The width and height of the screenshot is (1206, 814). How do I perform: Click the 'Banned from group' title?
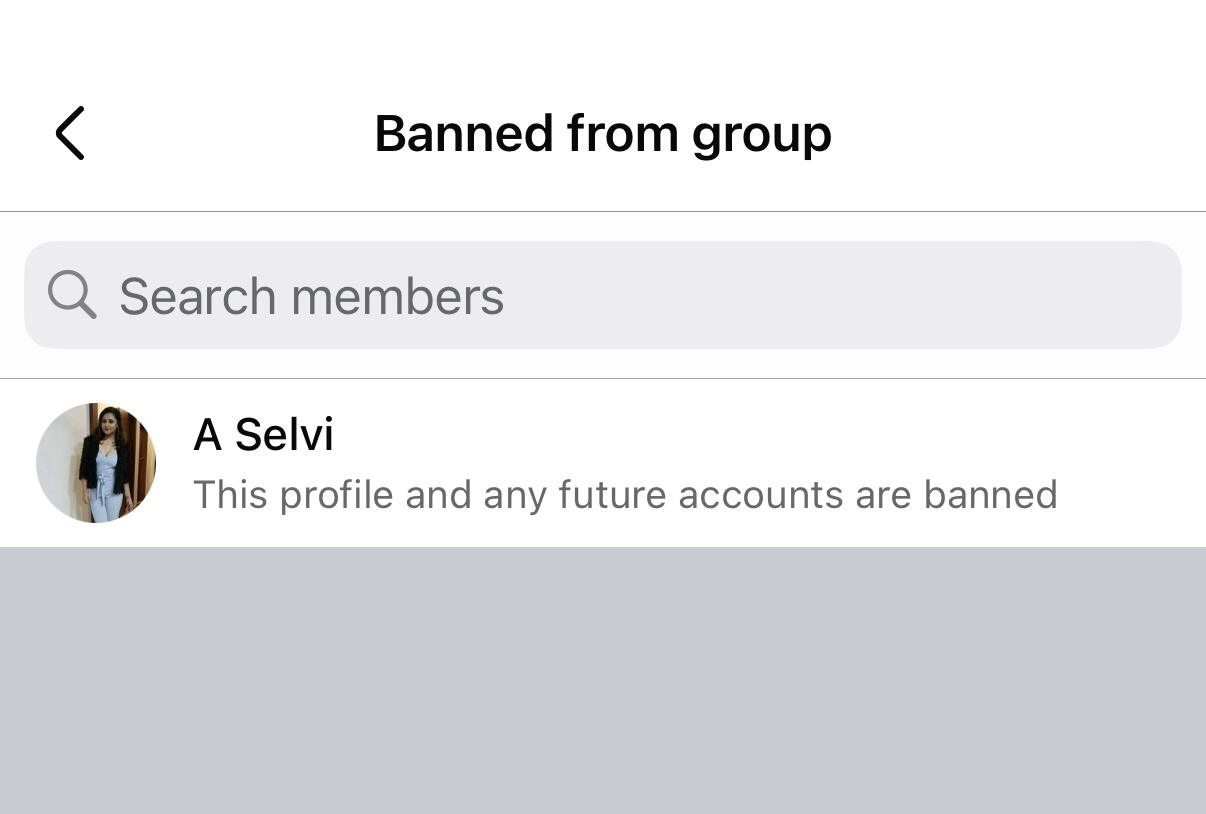[x=603, y=133]
